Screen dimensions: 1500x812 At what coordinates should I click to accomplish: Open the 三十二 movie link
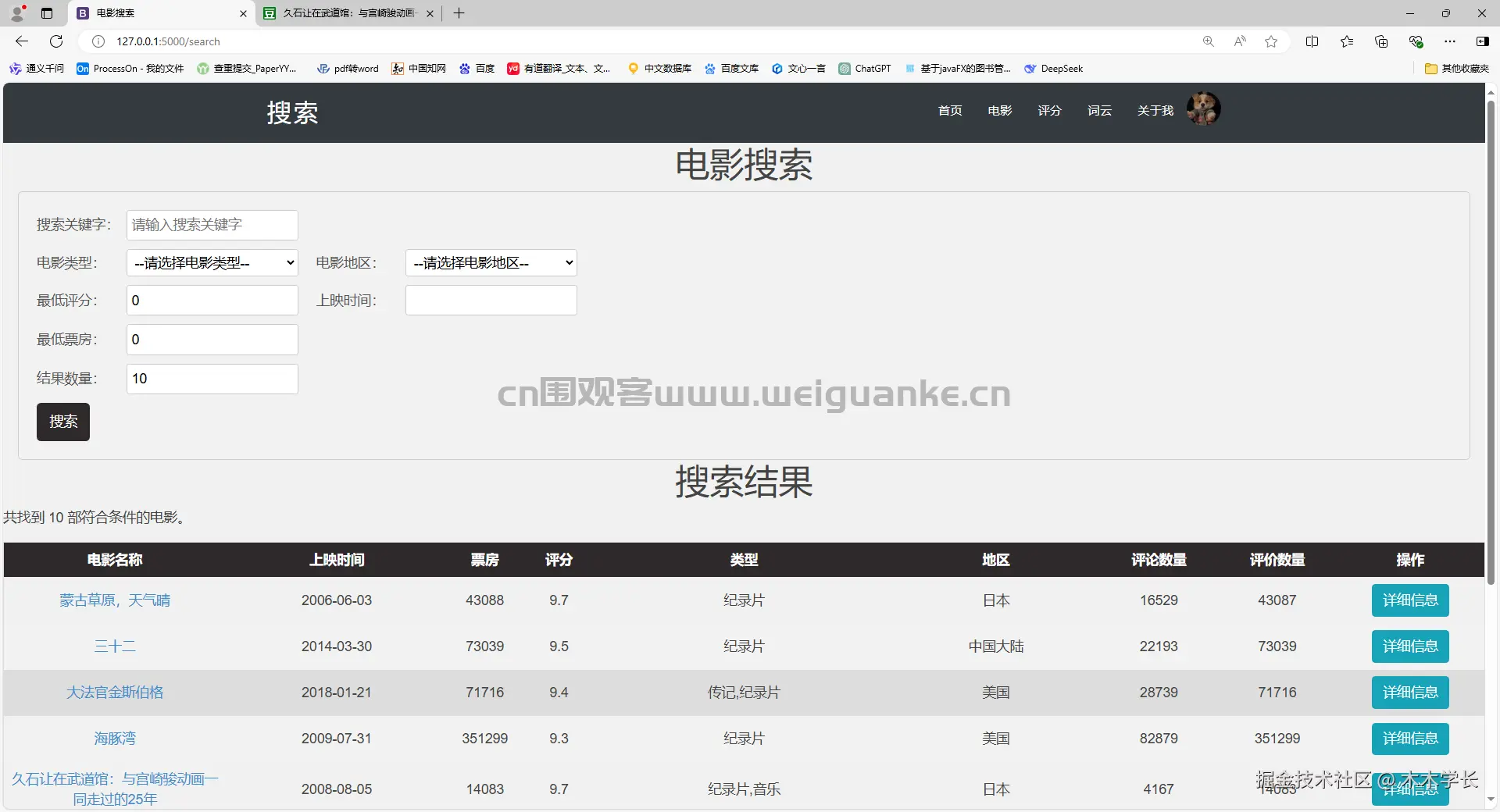click(115, 646)
